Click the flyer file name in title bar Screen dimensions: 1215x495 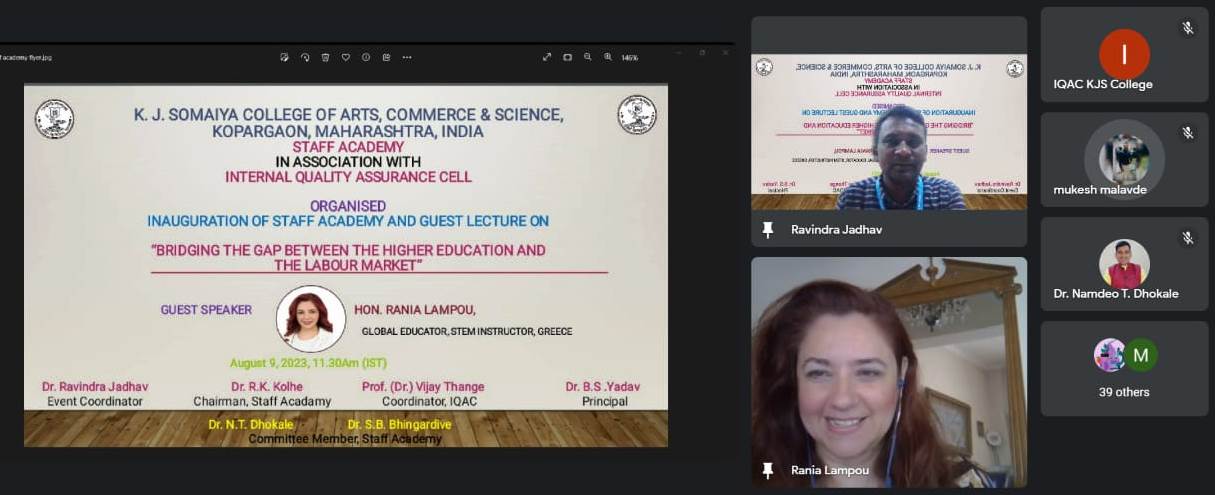click(26, 57)
